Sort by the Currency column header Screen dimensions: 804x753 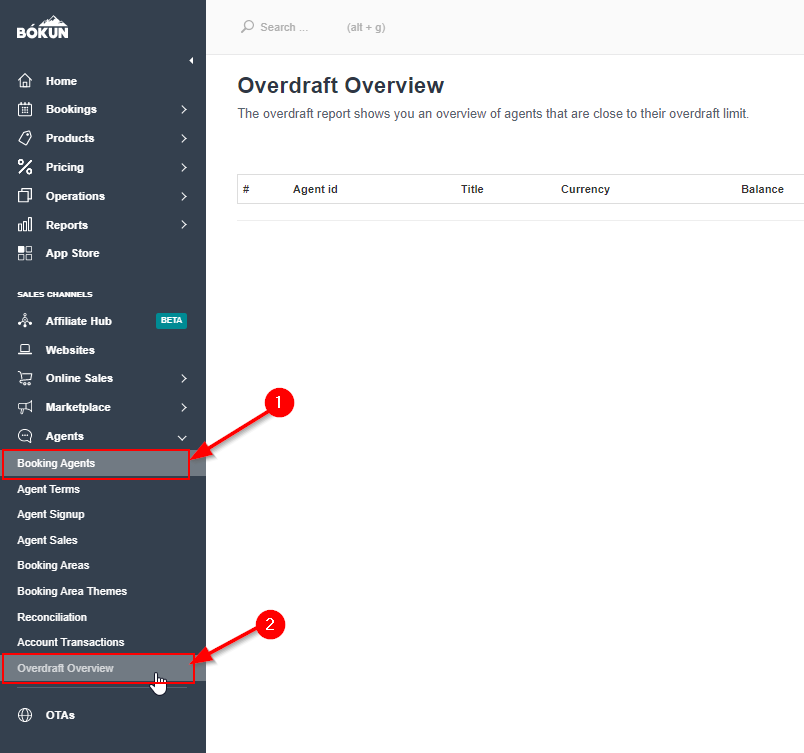pyautogui.click(x=586, y=189)
